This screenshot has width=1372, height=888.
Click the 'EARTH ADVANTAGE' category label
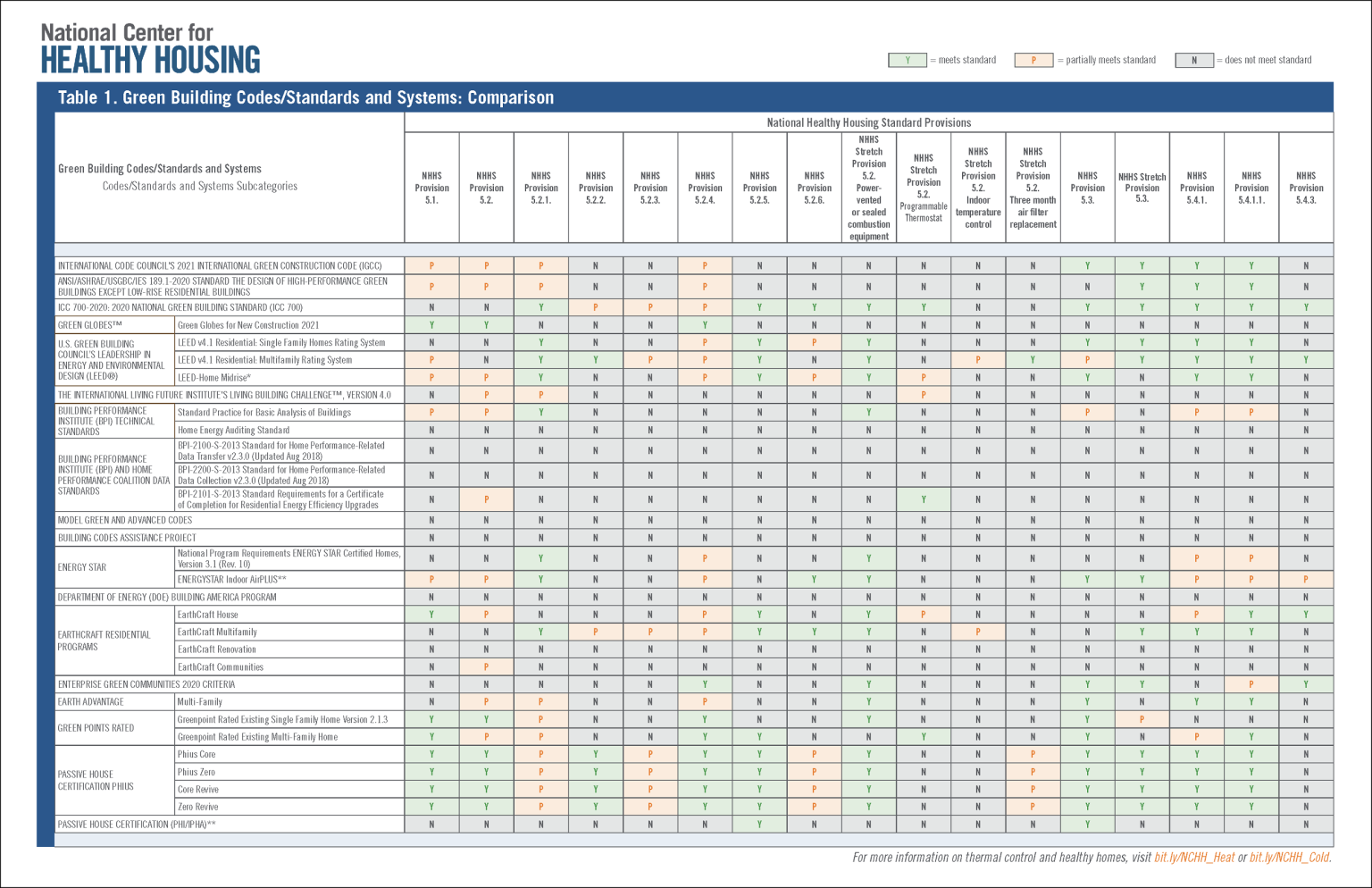point(91,702)
